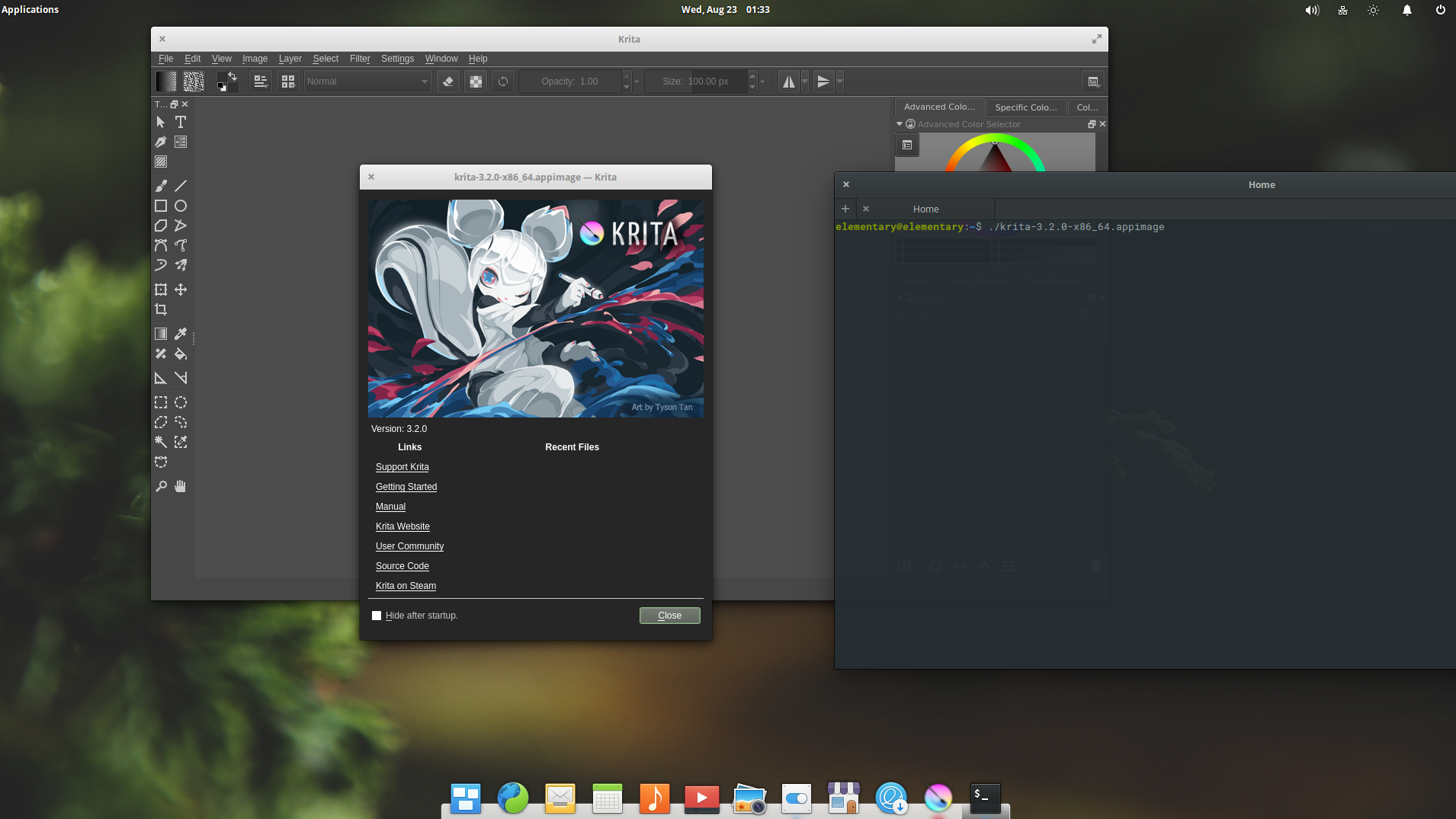Select the Move tool
Image resolution: width=1456 pixels, height=819 pixels.
[x=181, y=290]
